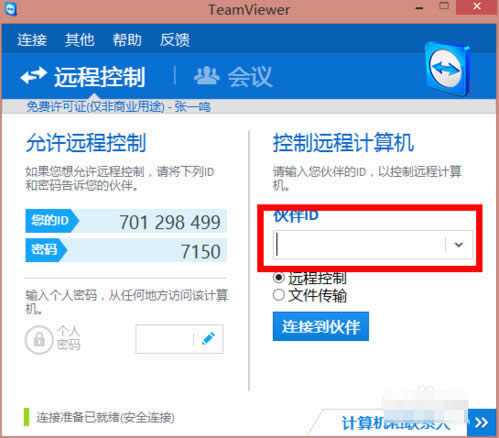The height and width of the screenshot is (438, 499).
Task: Click the personal password input field
Action: (164, 339)
